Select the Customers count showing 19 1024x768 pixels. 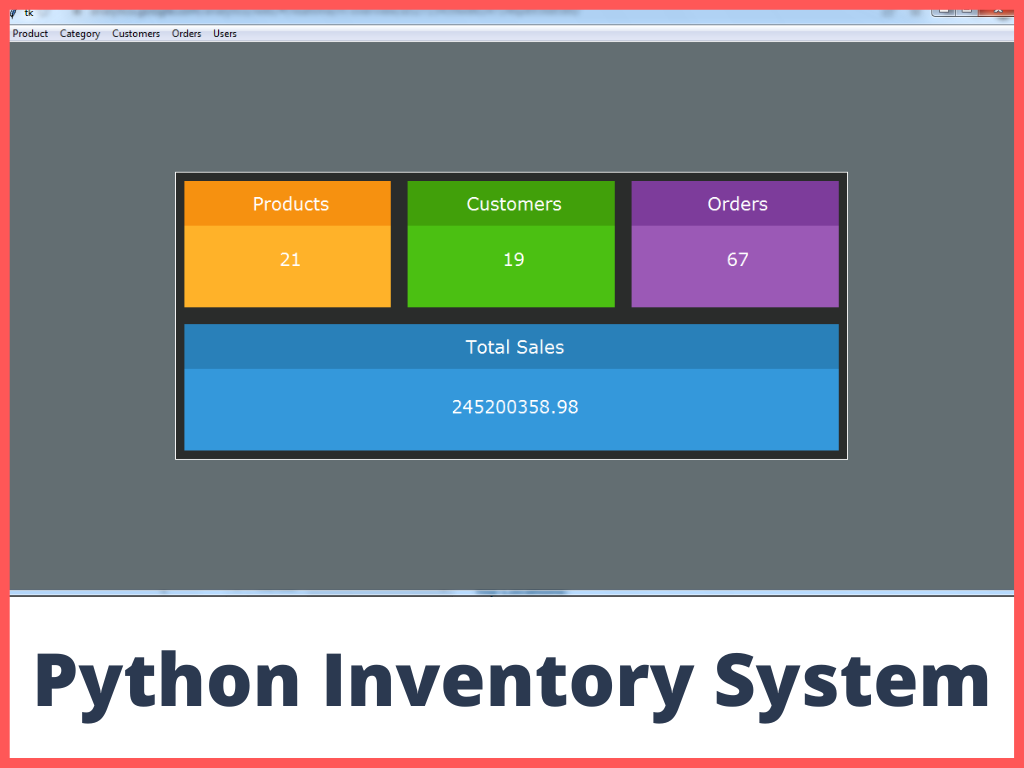513,259
